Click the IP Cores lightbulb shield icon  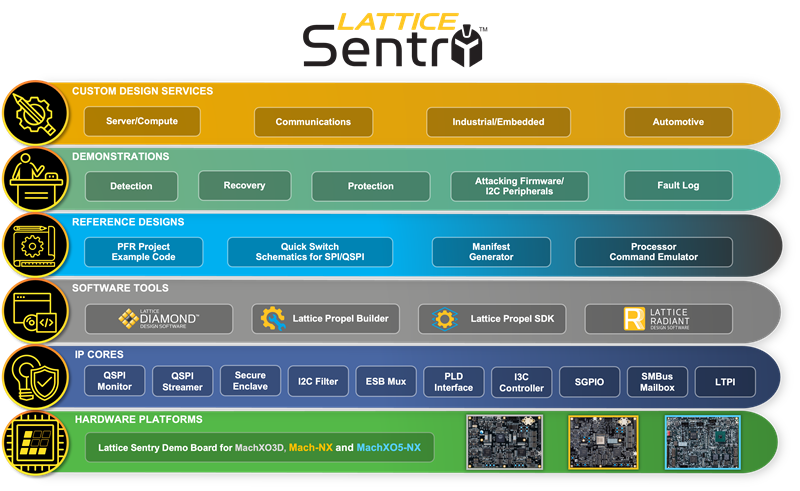33,378
